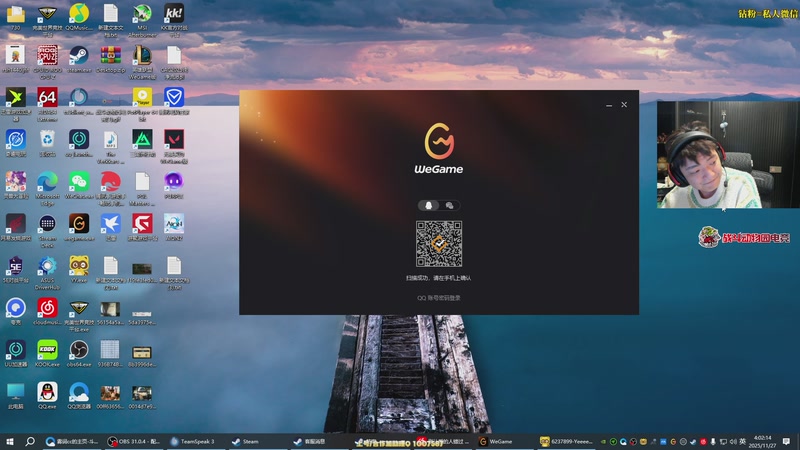
Task: Open the MP3 audio file on the desktop
Action: pyautogui.click(x=111, y=147)
